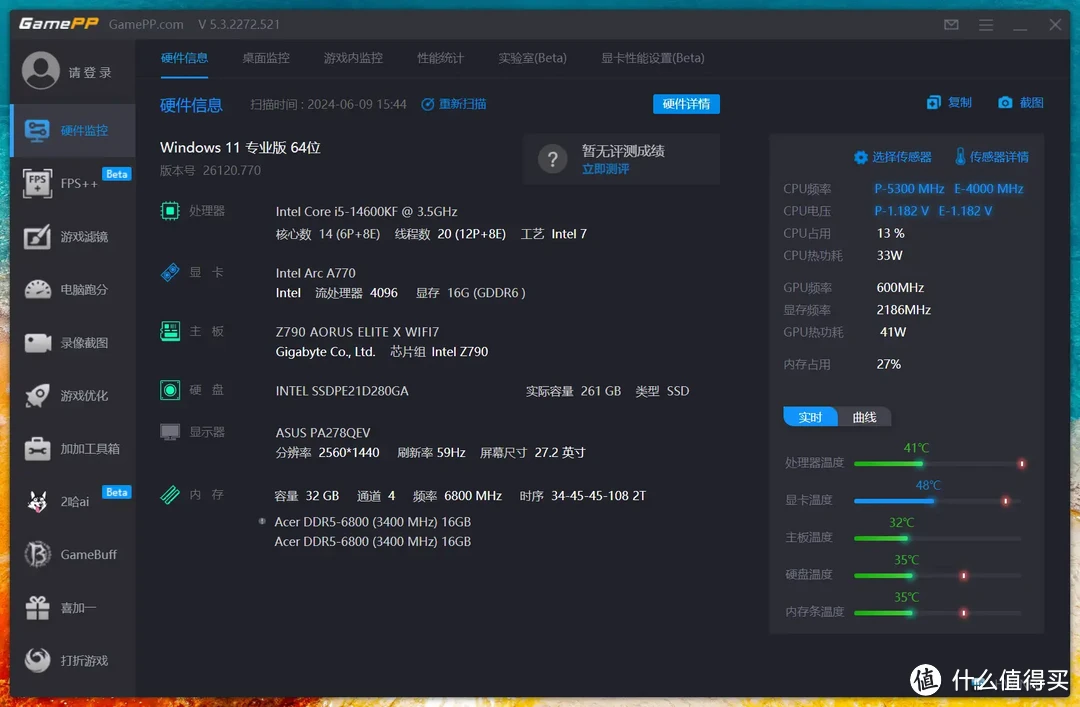Viewport: 1080px width, 707px height.
Task: Click the question mark benchmark icon
Action: [552, 160]
